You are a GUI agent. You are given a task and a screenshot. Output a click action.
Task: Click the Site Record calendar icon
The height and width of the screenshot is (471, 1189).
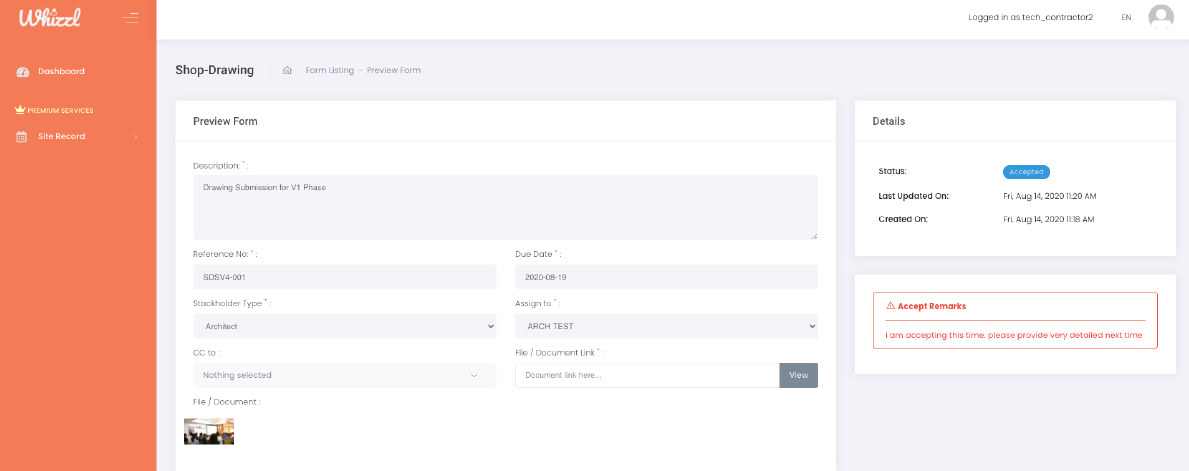tap(22, 137)
